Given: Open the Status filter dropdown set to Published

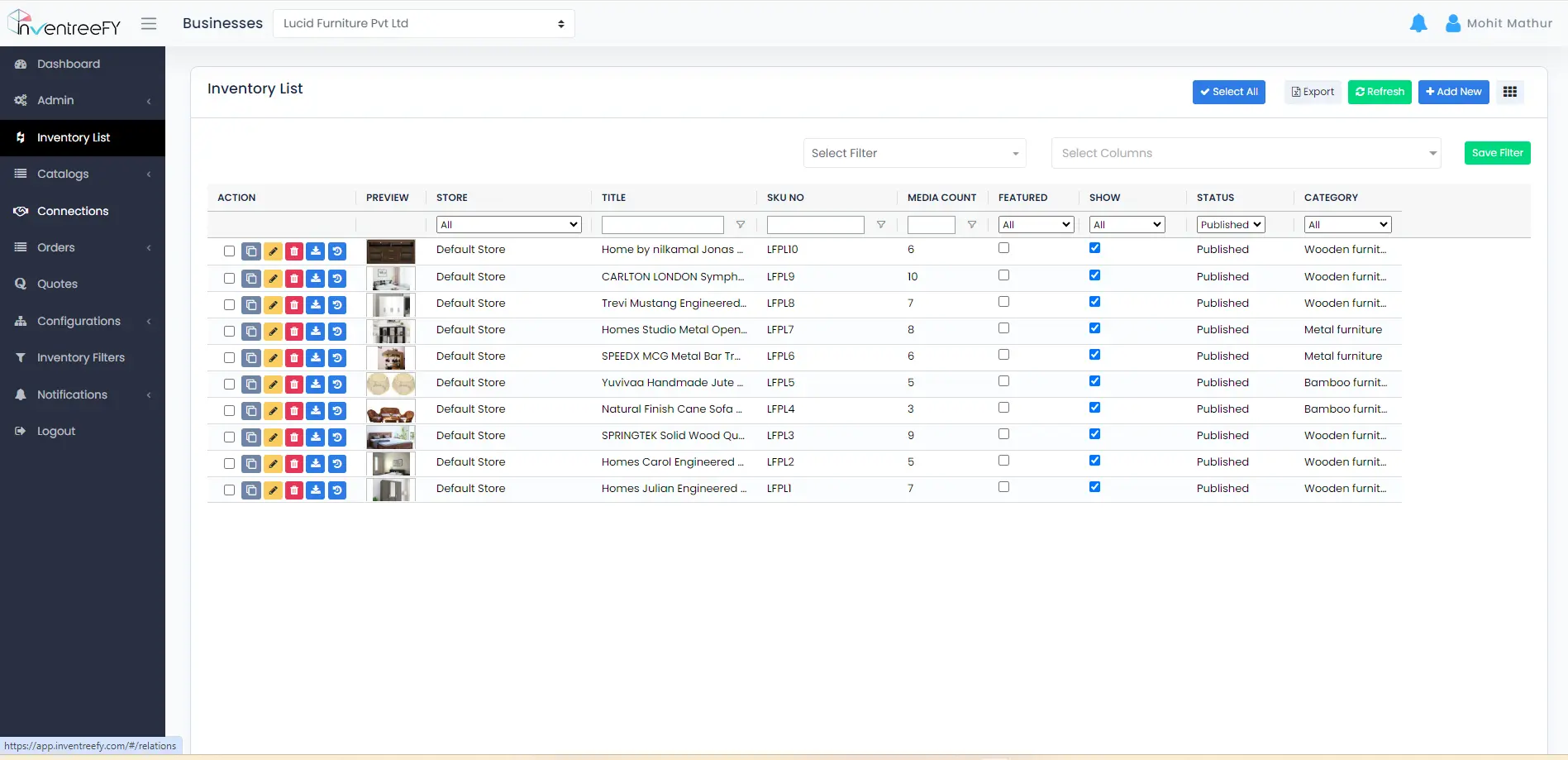Looking at the screenshot, I should pyautogui.click(x=1230, y=225).
